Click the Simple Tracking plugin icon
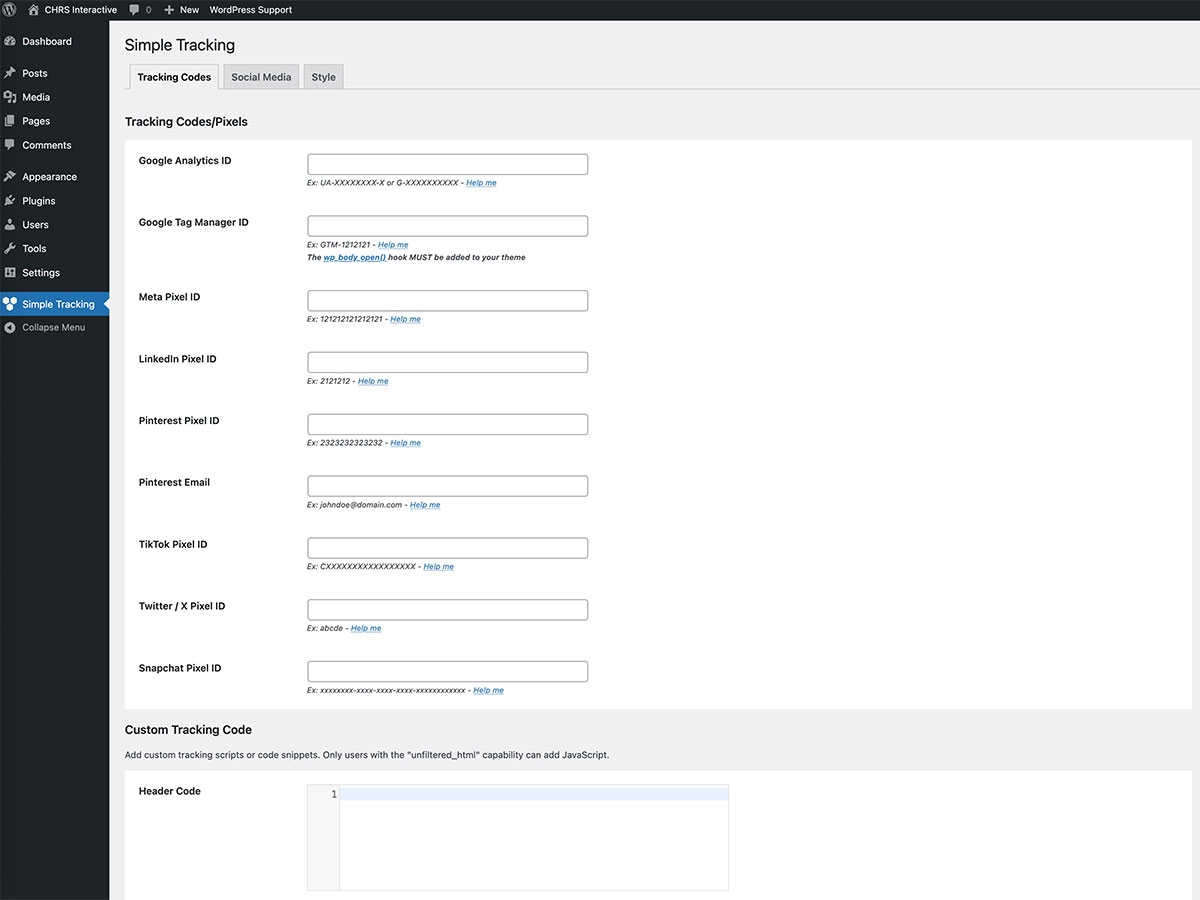The height and width of the screenshot is (900, 1200). pyautogui.click(x=10, y=304)
